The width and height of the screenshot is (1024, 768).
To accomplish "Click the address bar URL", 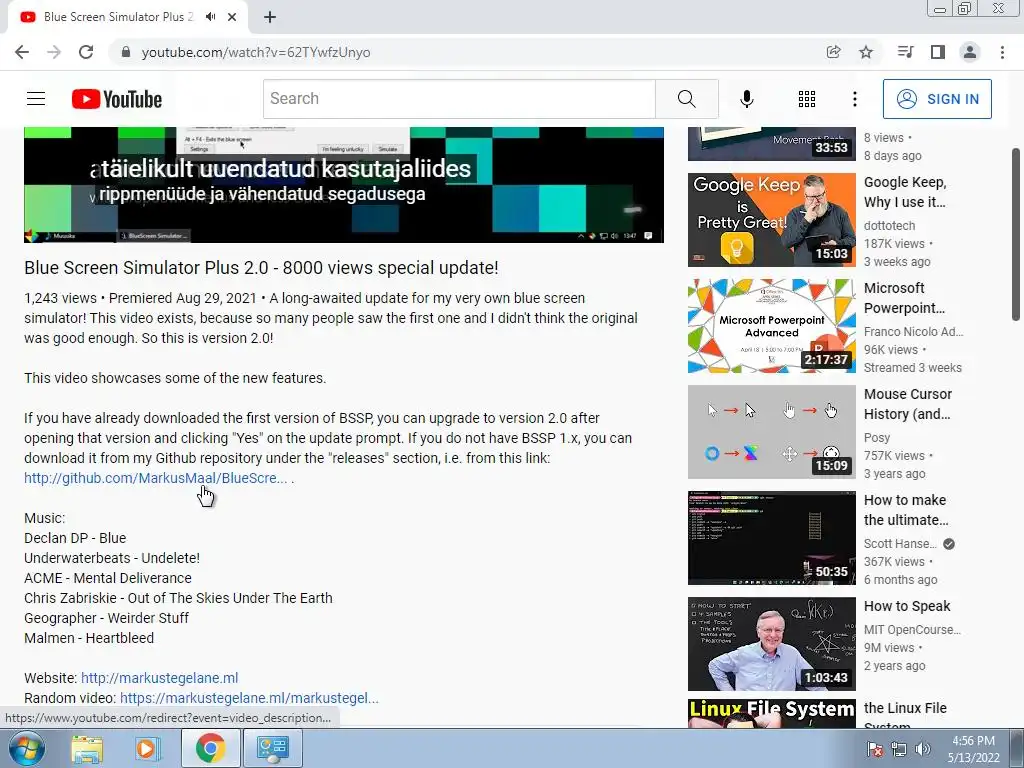I will [x=256, y=52].
